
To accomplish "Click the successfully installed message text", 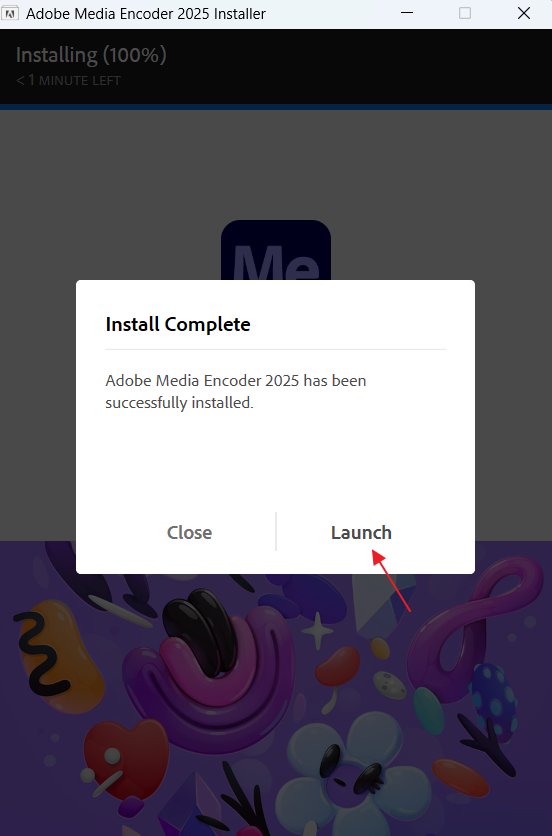I will tap(236, 391).
